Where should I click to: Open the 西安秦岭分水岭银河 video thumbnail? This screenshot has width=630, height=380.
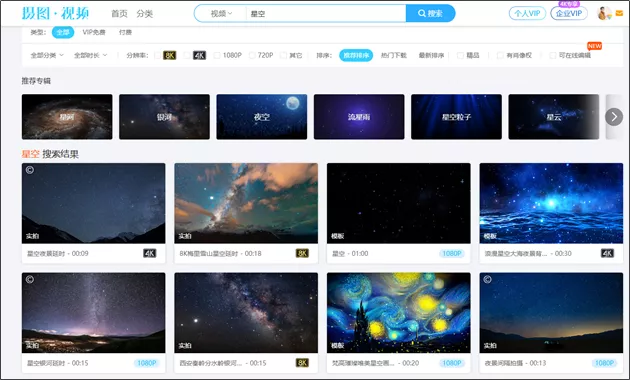(x=246, y=313)
